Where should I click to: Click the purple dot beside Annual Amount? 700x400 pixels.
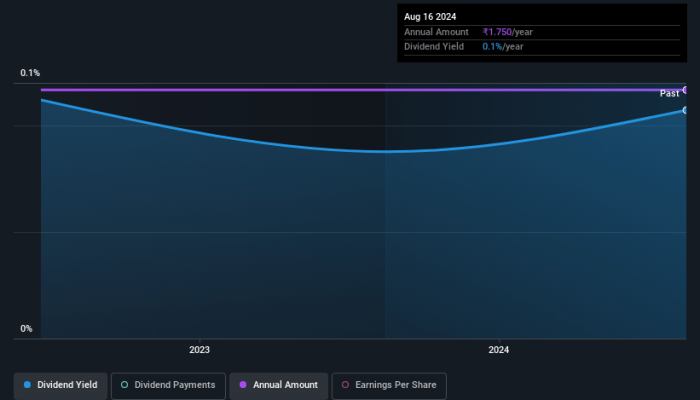(x=242, y=385)
